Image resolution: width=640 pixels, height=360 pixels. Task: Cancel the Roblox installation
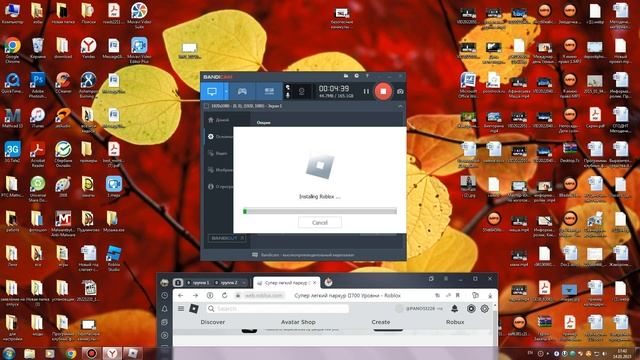pyautogui.click(x=320, y=222)
